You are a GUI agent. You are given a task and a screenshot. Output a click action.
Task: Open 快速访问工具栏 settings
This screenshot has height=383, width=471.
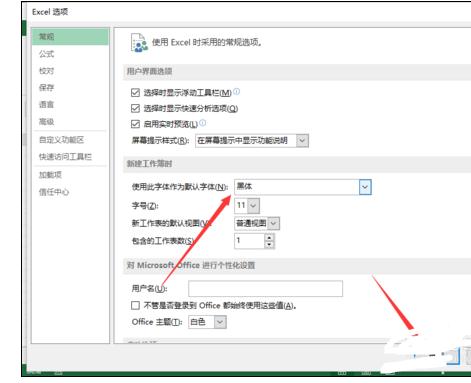(65, 157)
